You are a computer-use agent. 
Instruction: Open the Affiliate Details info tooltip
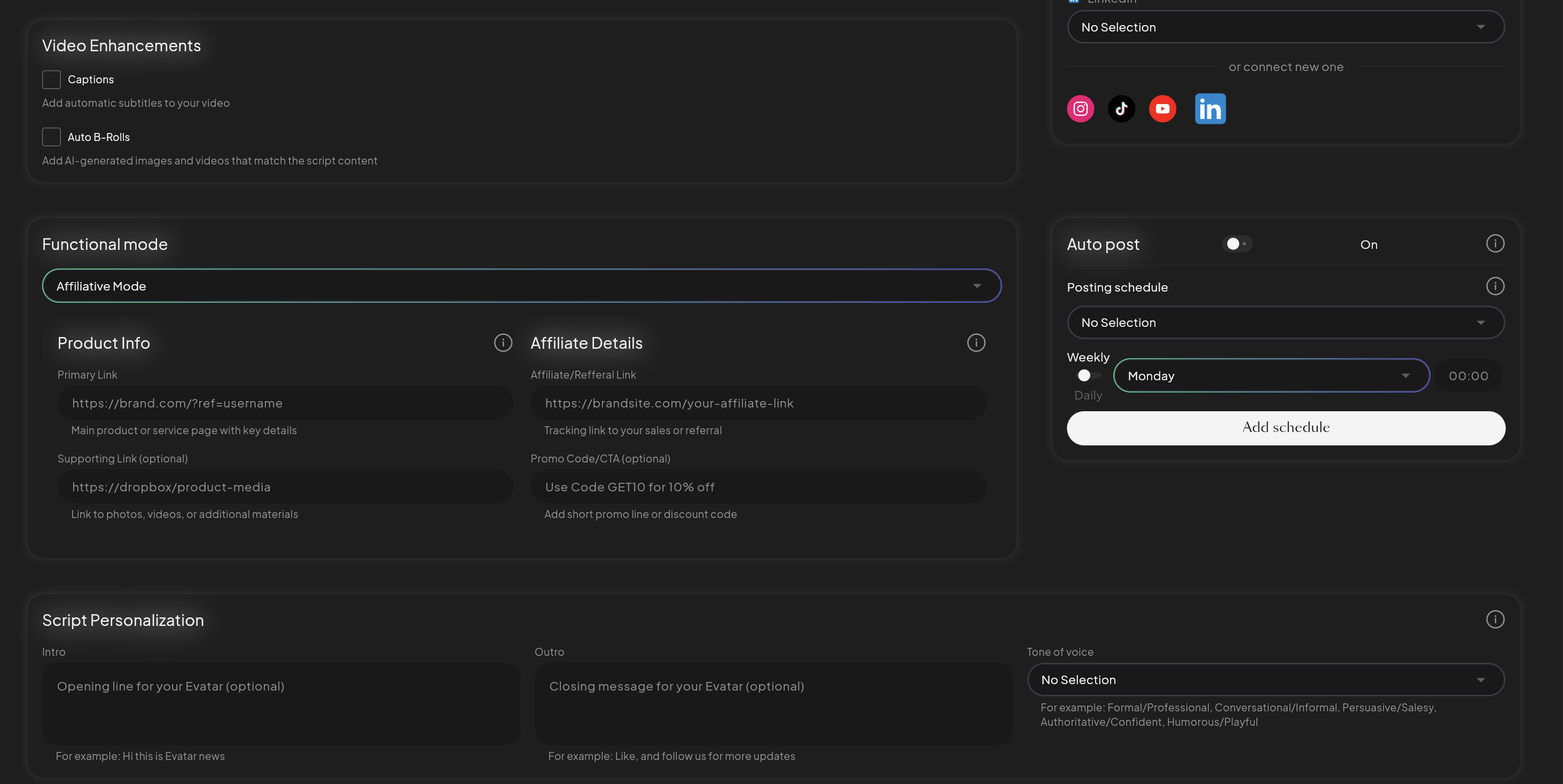[975, 342]
